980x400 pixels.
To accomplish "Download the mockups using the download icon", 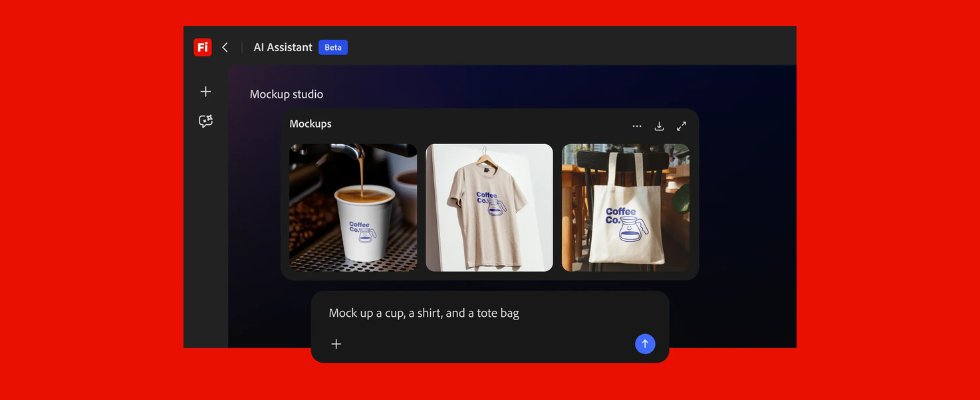I will click(x=659, y=126).
